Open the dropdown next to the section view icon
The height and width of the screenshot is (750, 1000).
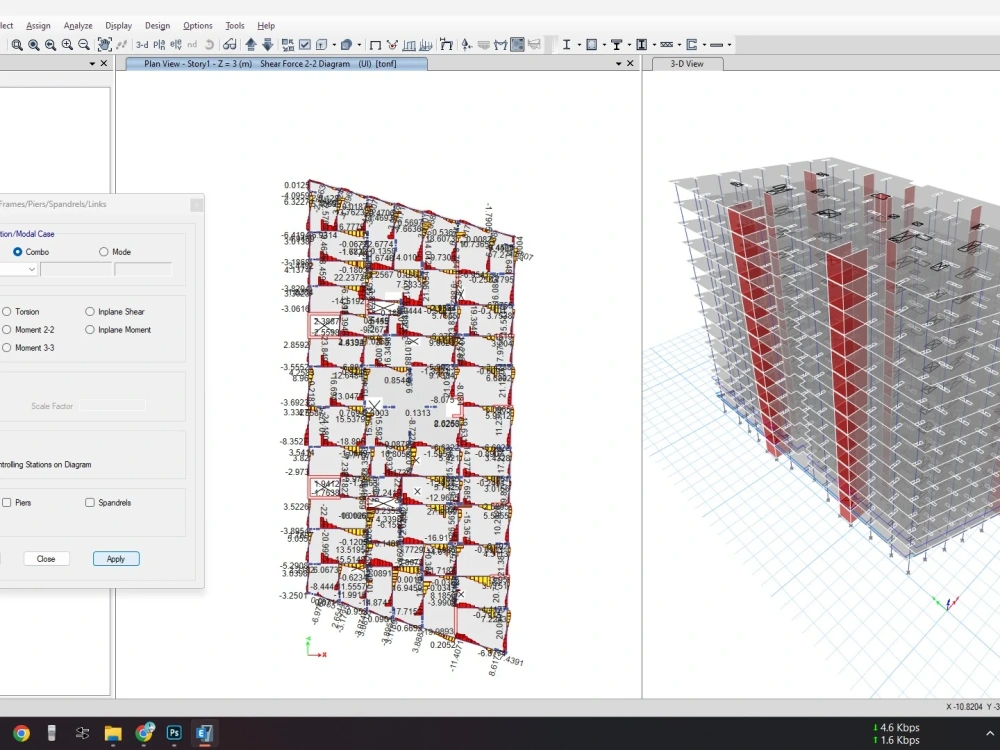point(360,44)
